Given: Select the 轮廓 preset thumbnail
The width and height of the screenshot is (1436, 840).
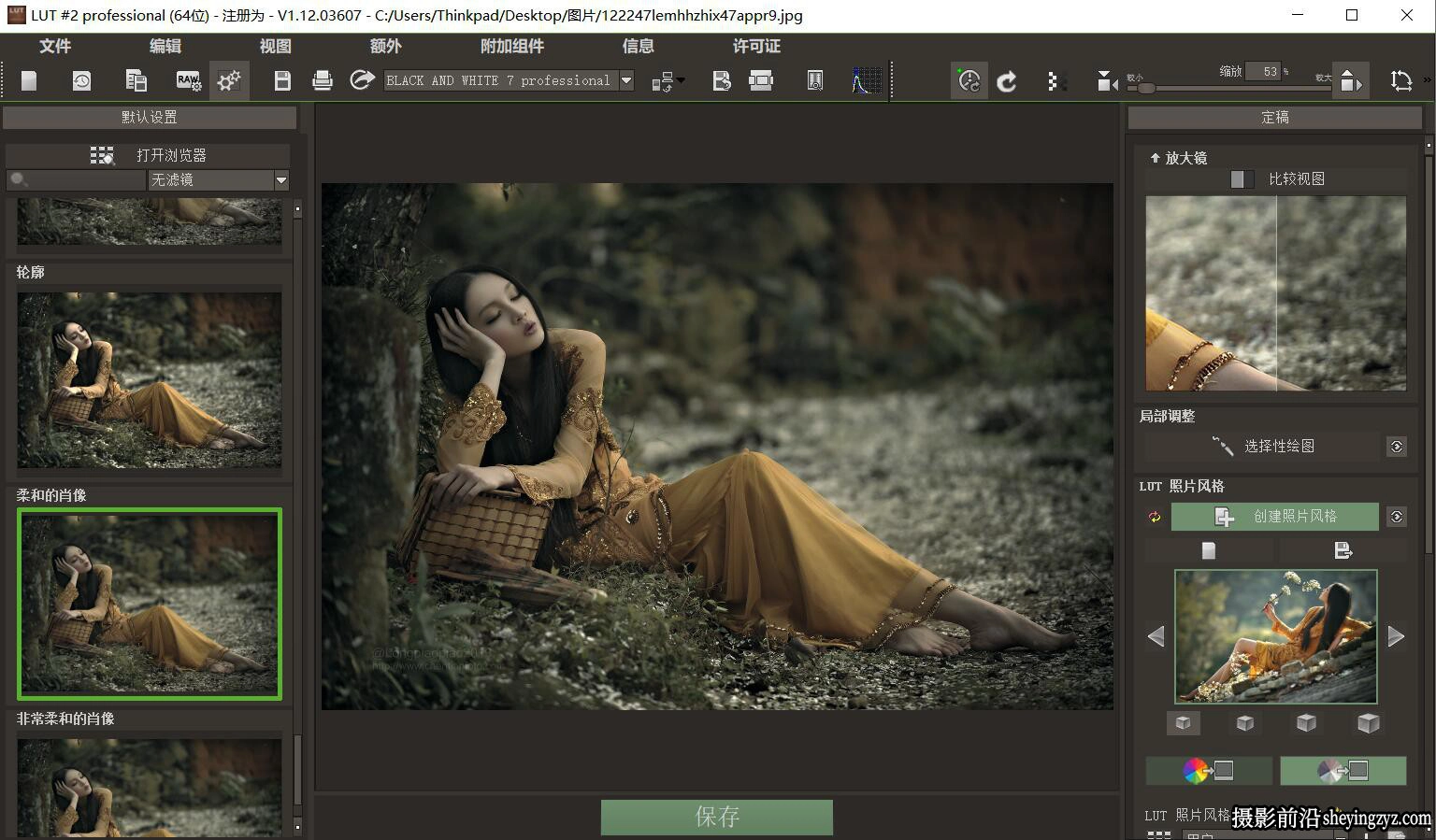Looking at the screenshot, I should 150,380.
